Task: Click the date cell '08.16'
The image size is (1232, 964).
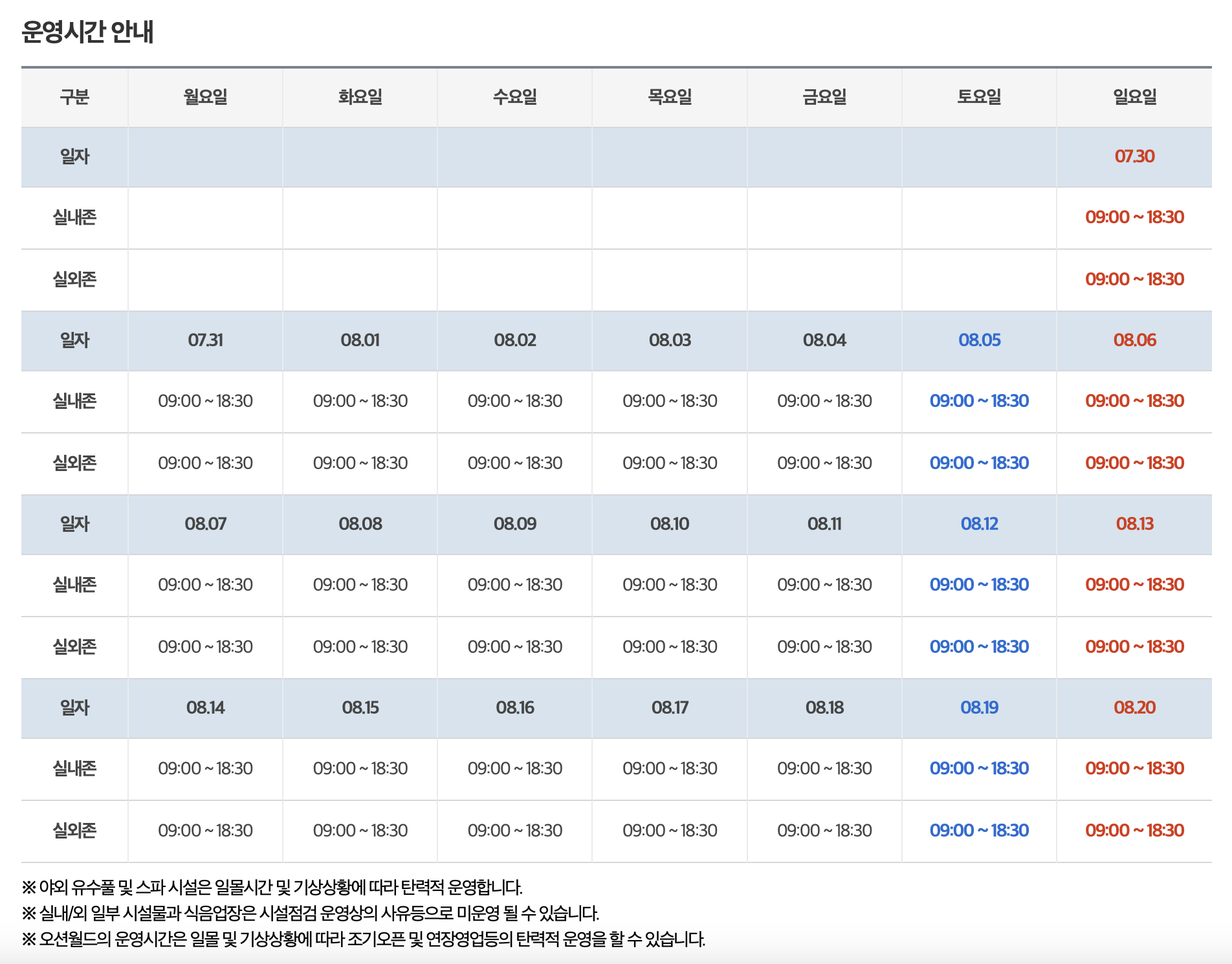Action: 515,708
